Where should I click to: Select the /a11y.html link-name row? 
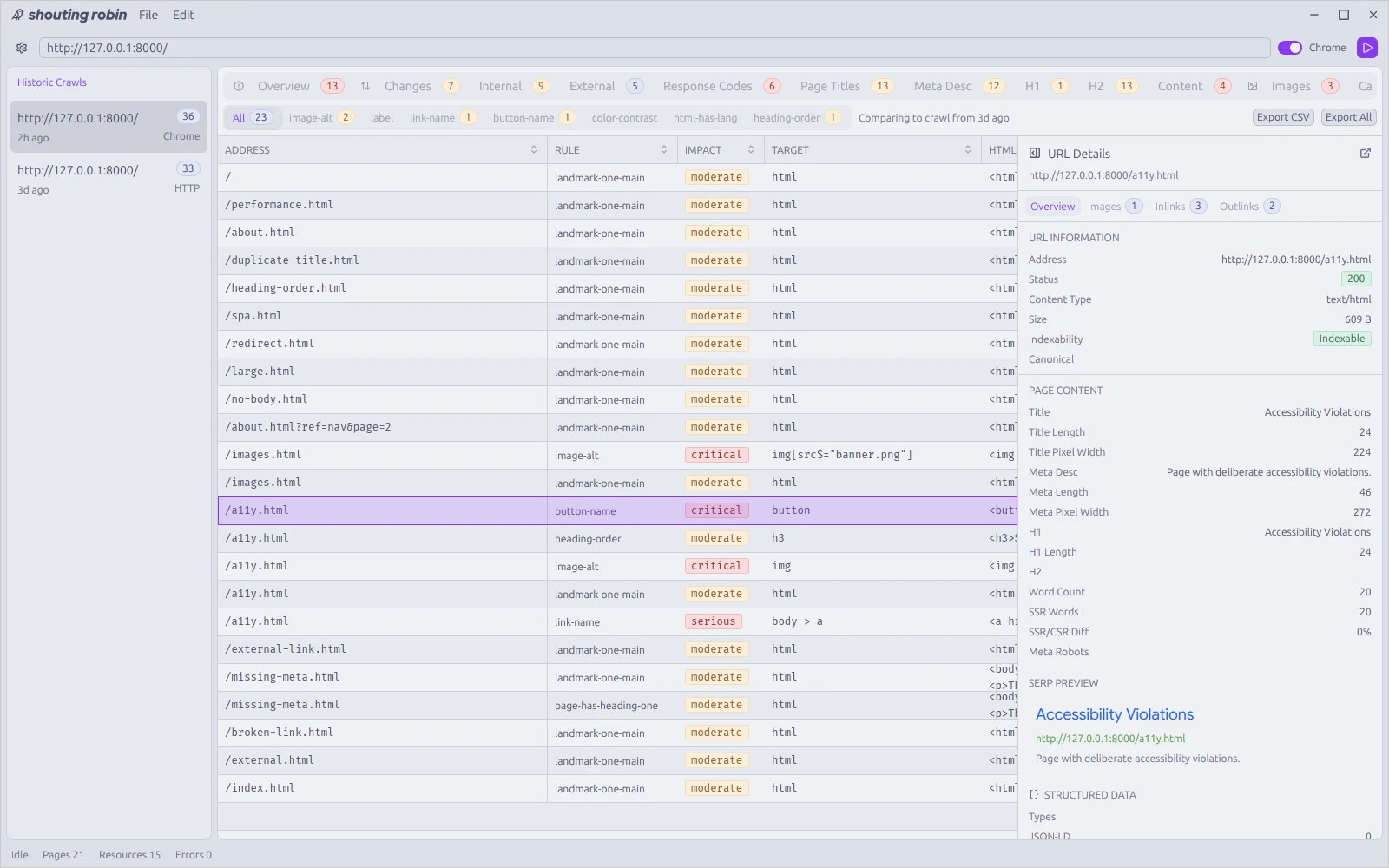(x=617, y=621)
